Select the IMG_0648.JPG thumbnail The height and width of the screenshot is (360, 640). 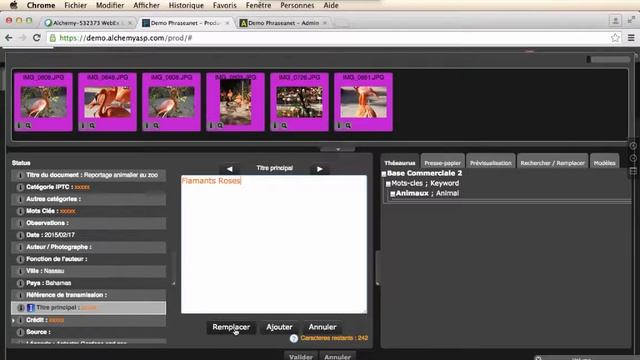tap(107, 102)
